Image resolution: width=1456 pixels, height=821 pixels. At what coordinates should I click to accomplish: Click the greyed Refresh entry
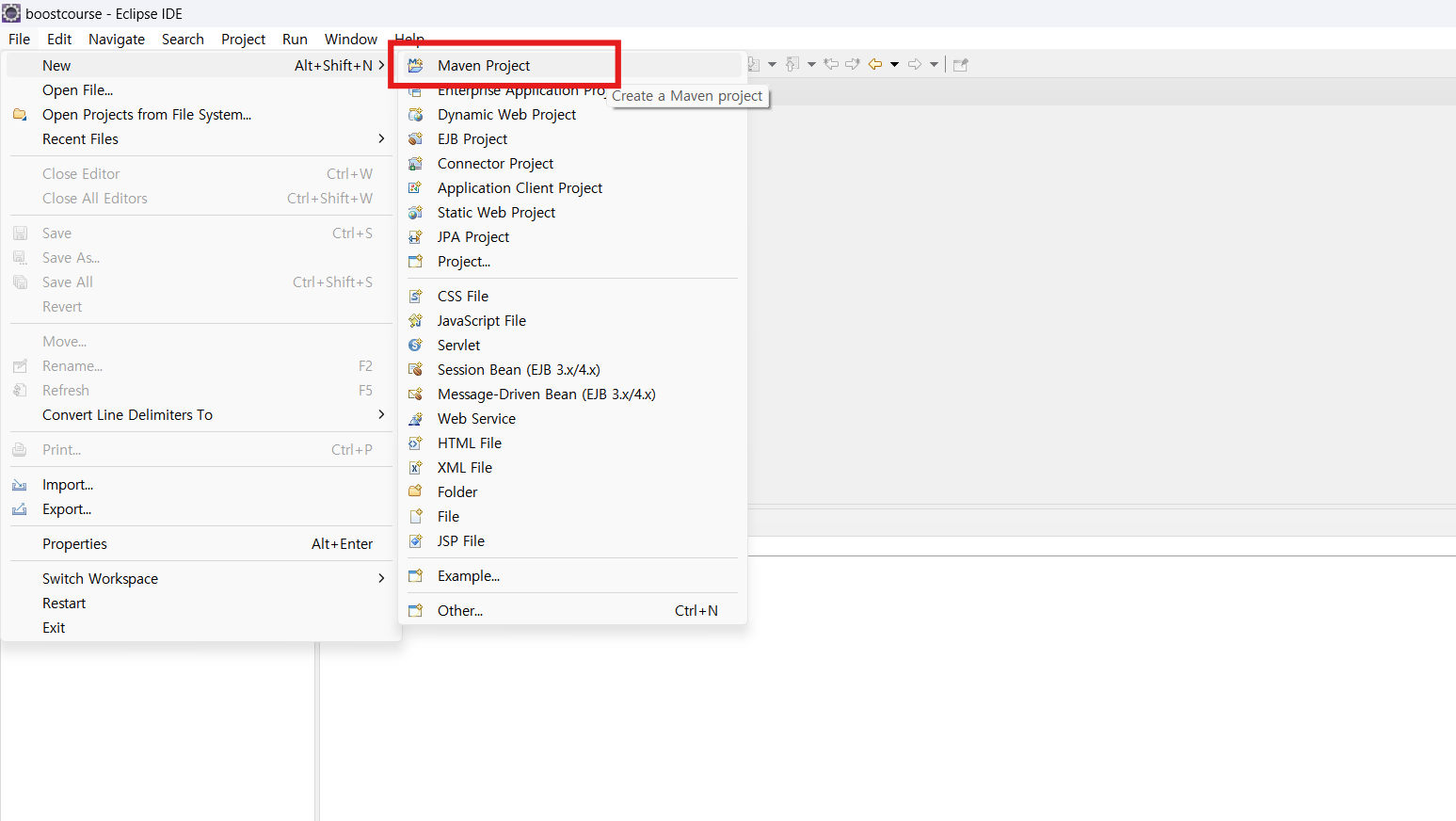coord(200,391)
